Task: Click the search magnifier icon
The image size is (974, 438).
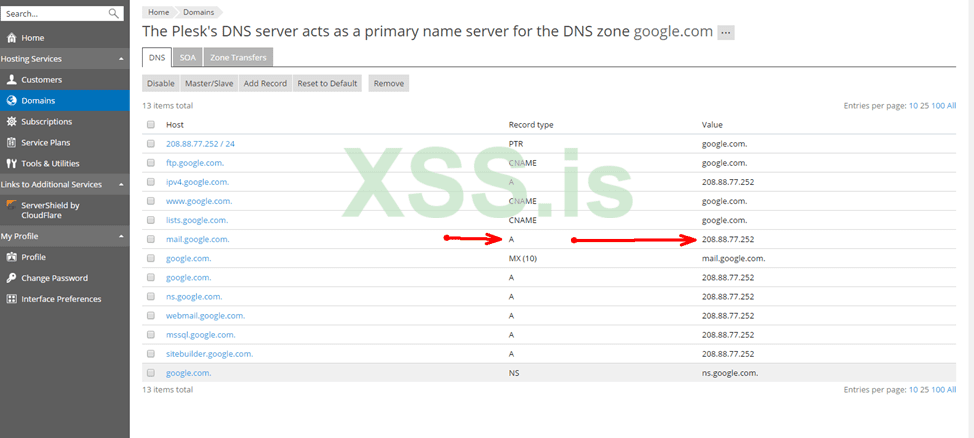Action: click(x=113, y=13)
